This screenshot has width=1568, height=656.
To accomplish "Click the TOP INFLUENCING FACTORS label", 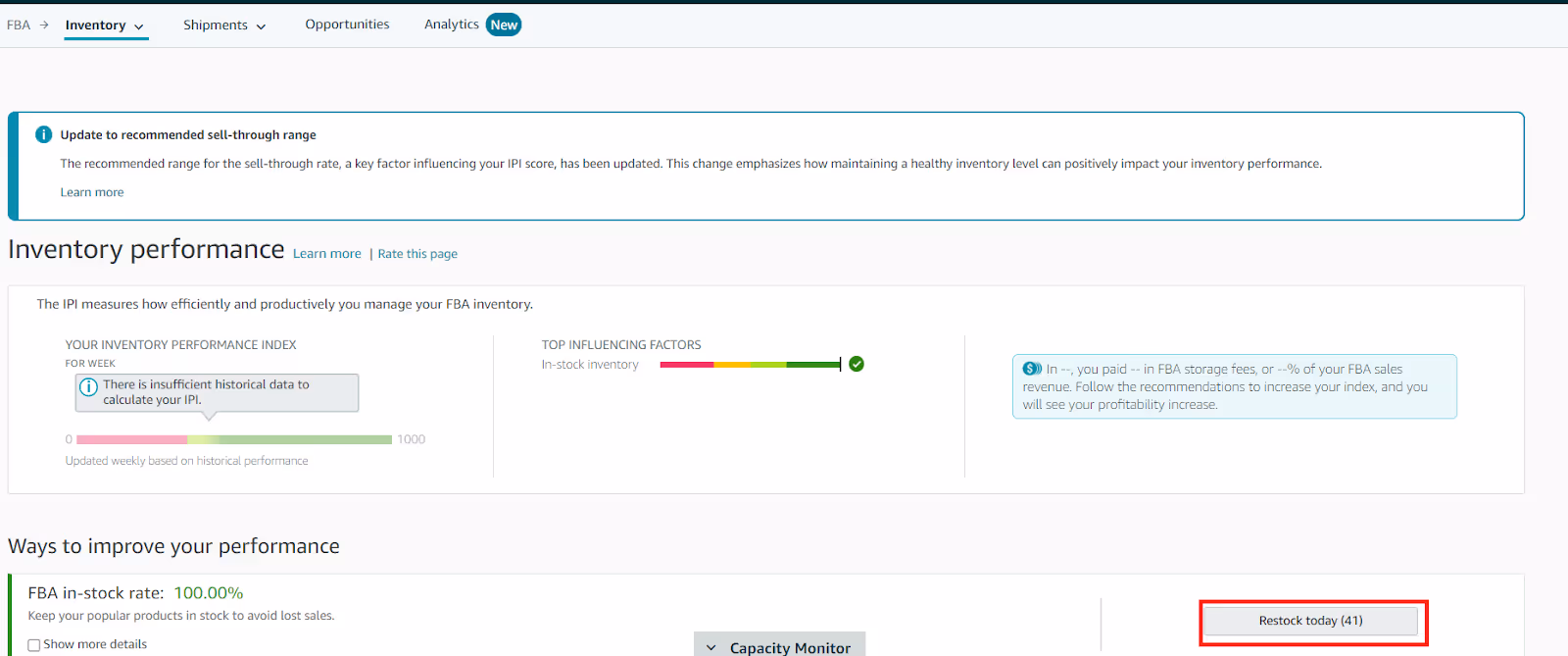I will 621,345.
